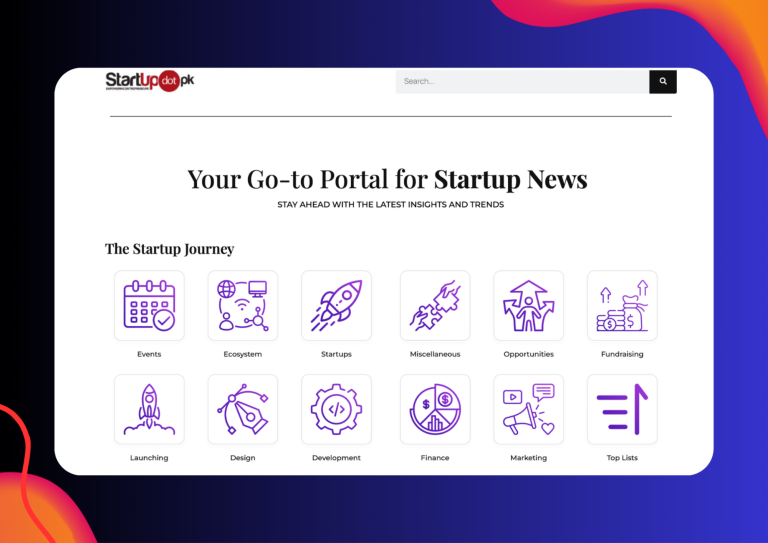Screen dimensions: 768x543
Task: Open the Design pen tool icon
Action: click(242, 409)
